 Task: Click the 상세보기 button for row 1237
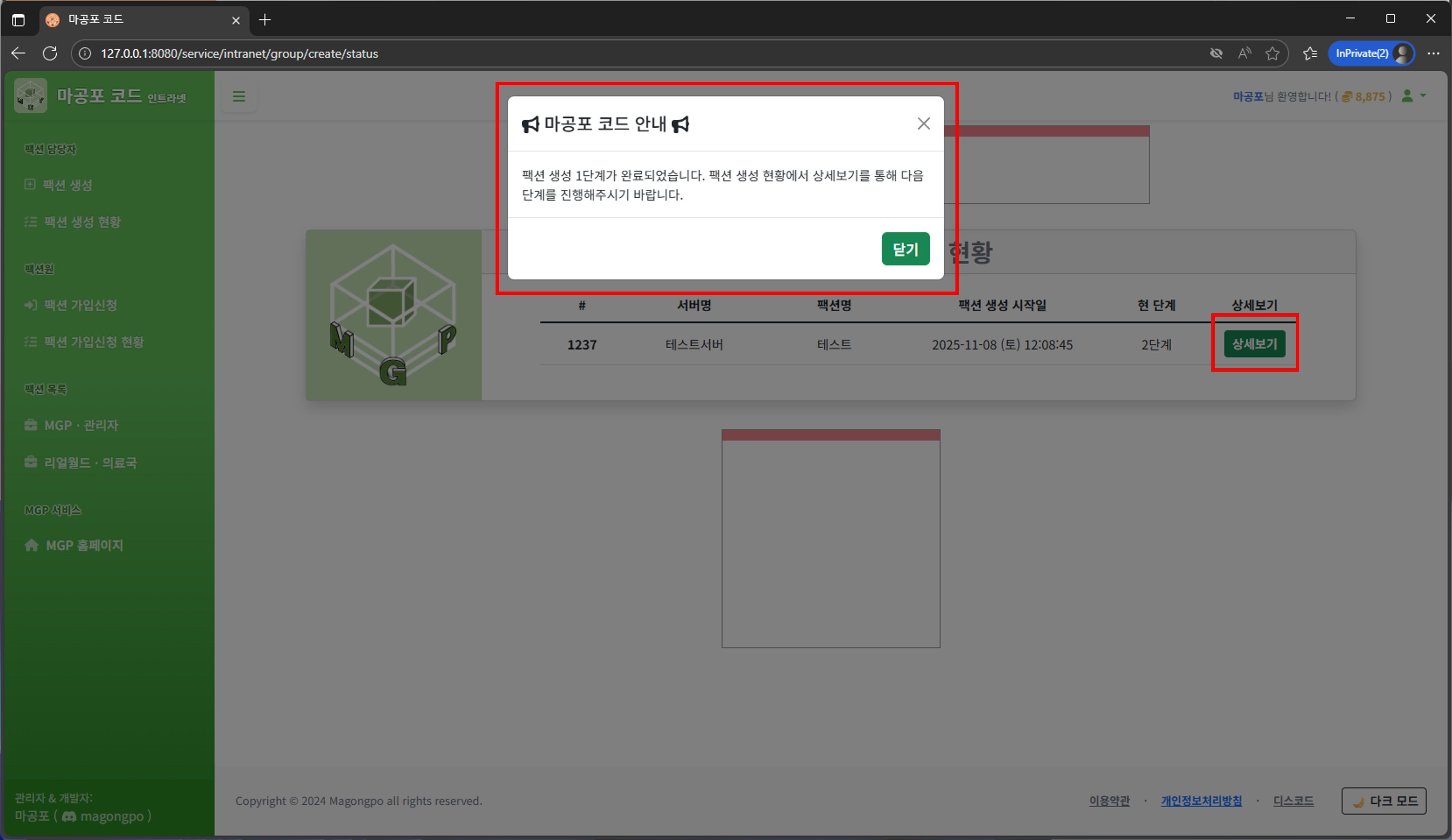click(1254, 344)
